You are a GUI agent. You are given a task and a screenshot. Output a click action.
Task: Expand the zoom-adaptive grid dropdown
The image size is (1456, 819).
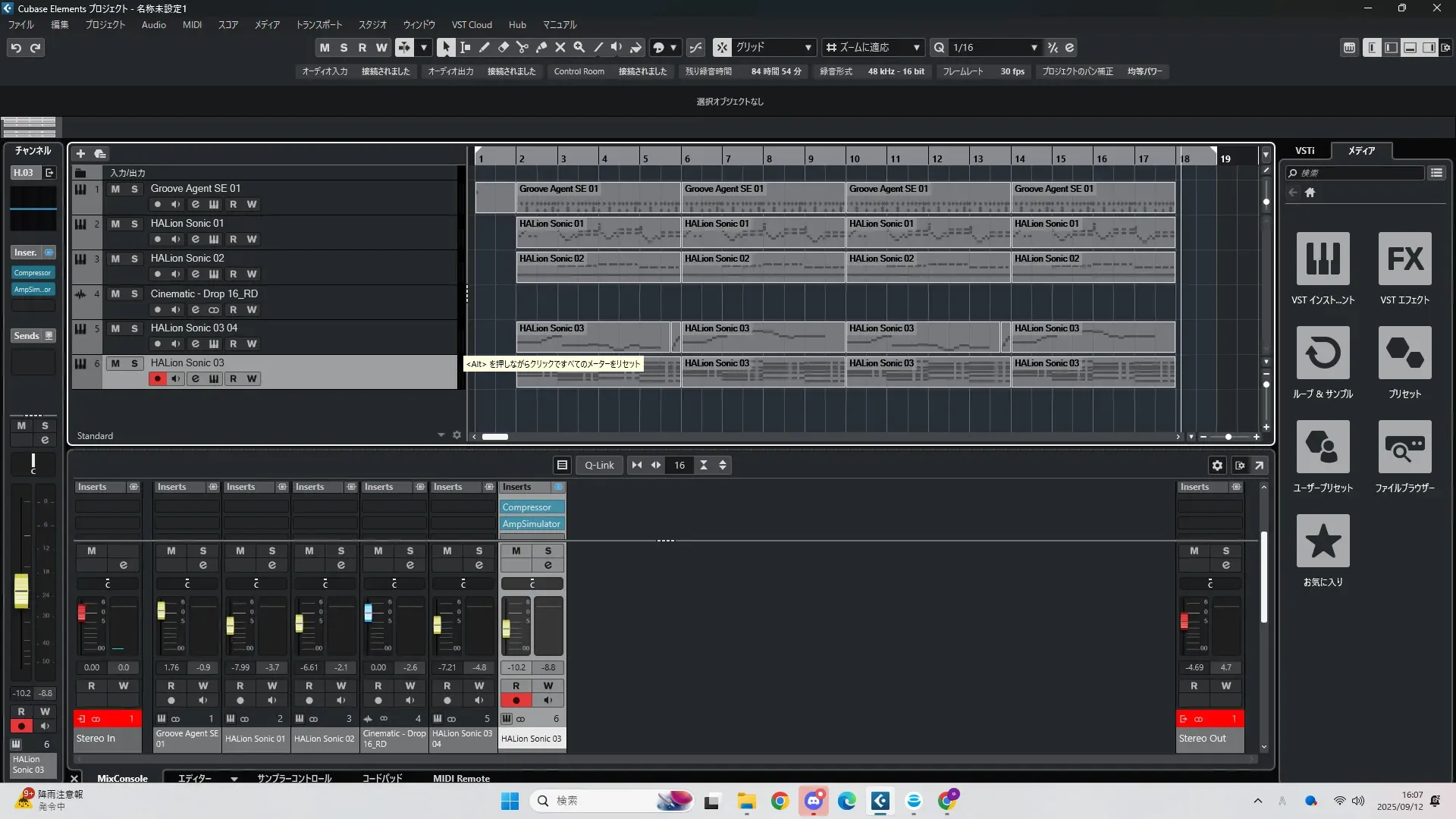pyautogui.click(x=916, y=47)
